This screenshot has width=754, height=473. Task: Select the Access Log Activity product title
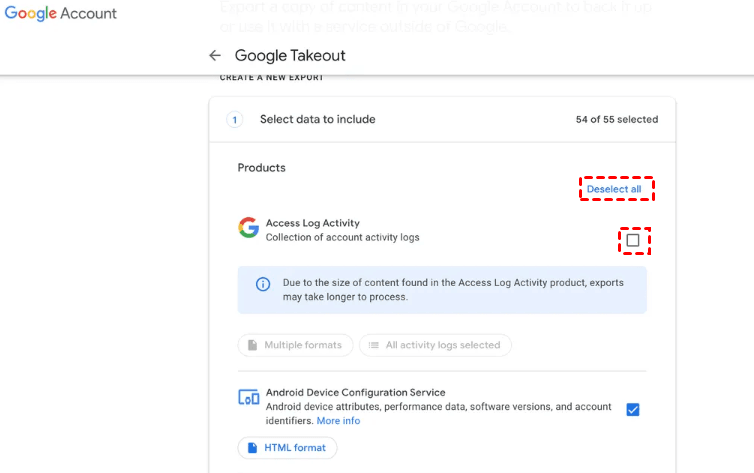[x=312, y=223]
